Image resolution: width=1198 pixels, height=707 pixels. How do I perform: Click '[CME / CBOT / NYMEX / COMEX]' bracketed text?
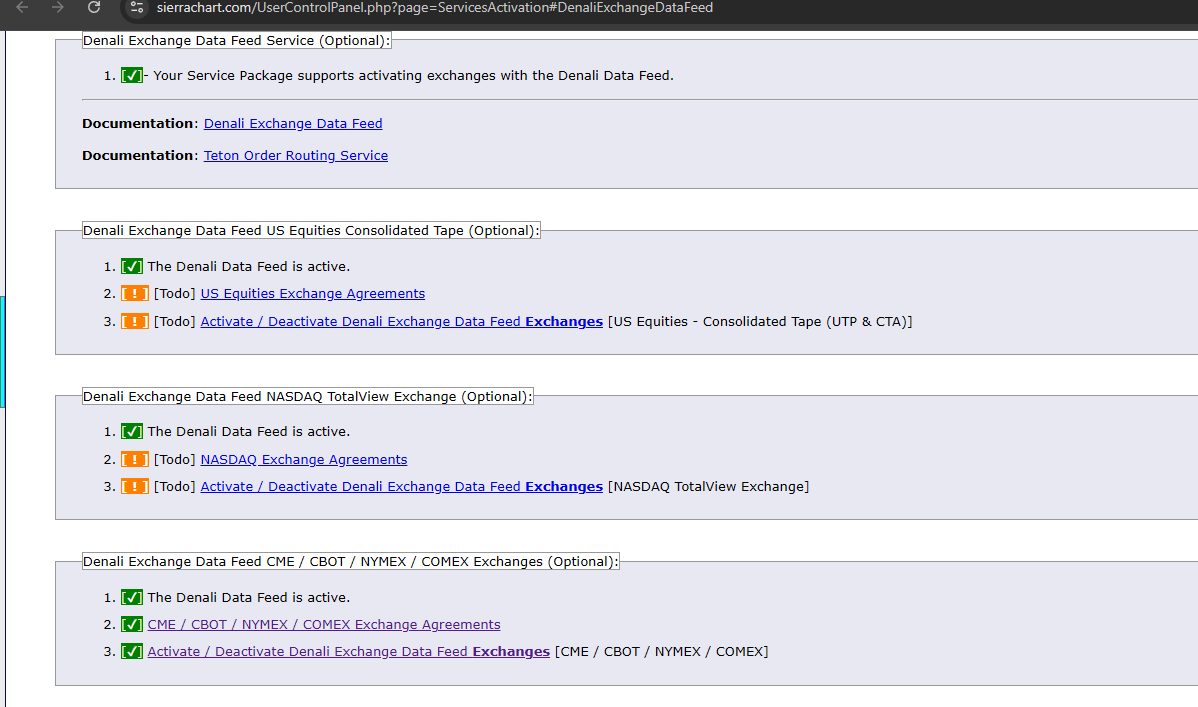[662, 652]
